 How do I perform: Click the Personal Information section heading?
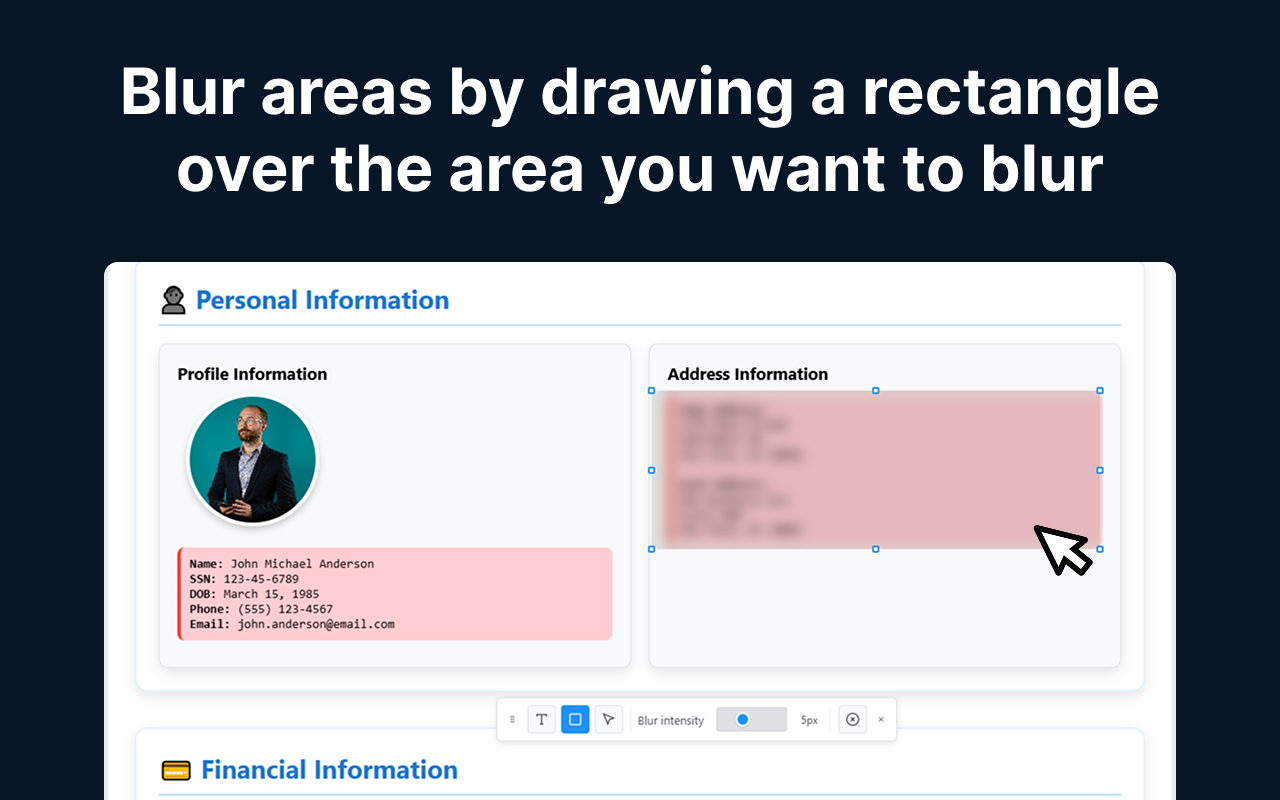coord(322,299)
